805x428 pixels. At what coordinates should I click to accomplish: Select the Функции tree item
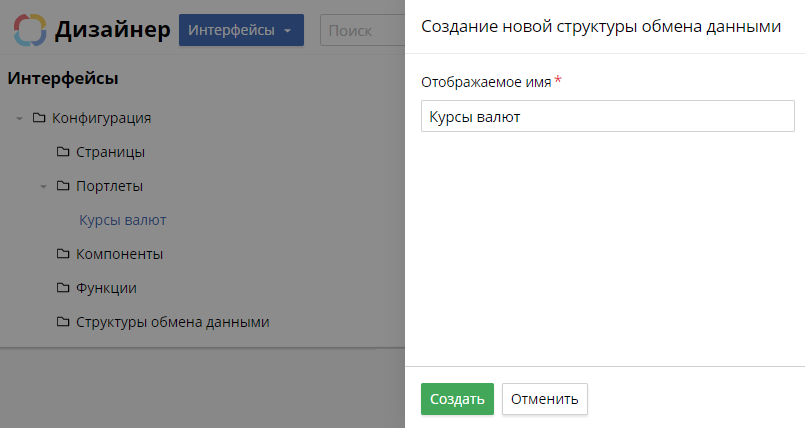click(106, 288)
